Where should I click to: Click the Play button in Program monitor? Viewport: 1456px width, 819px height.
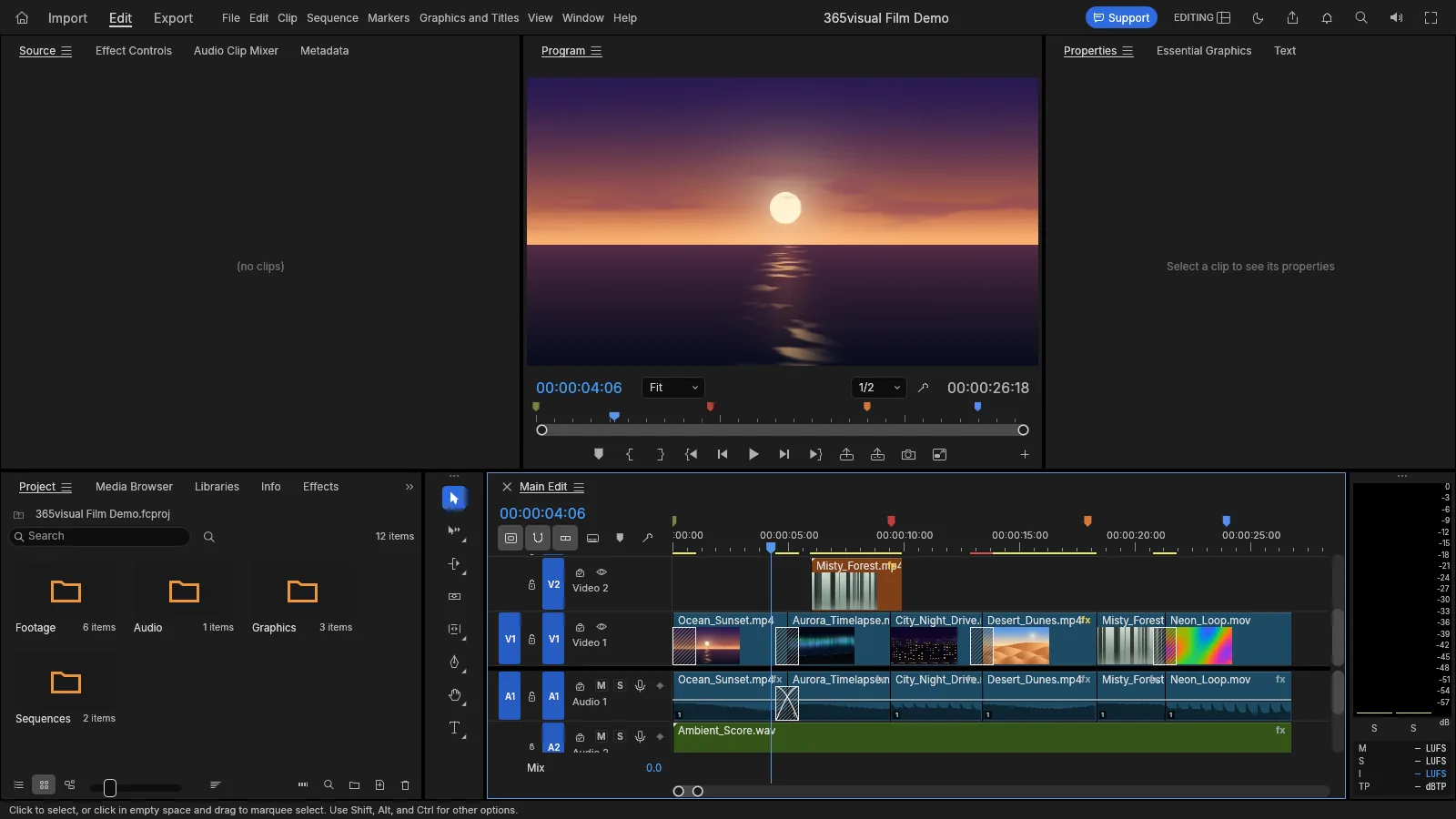click(x=753, y=455)
